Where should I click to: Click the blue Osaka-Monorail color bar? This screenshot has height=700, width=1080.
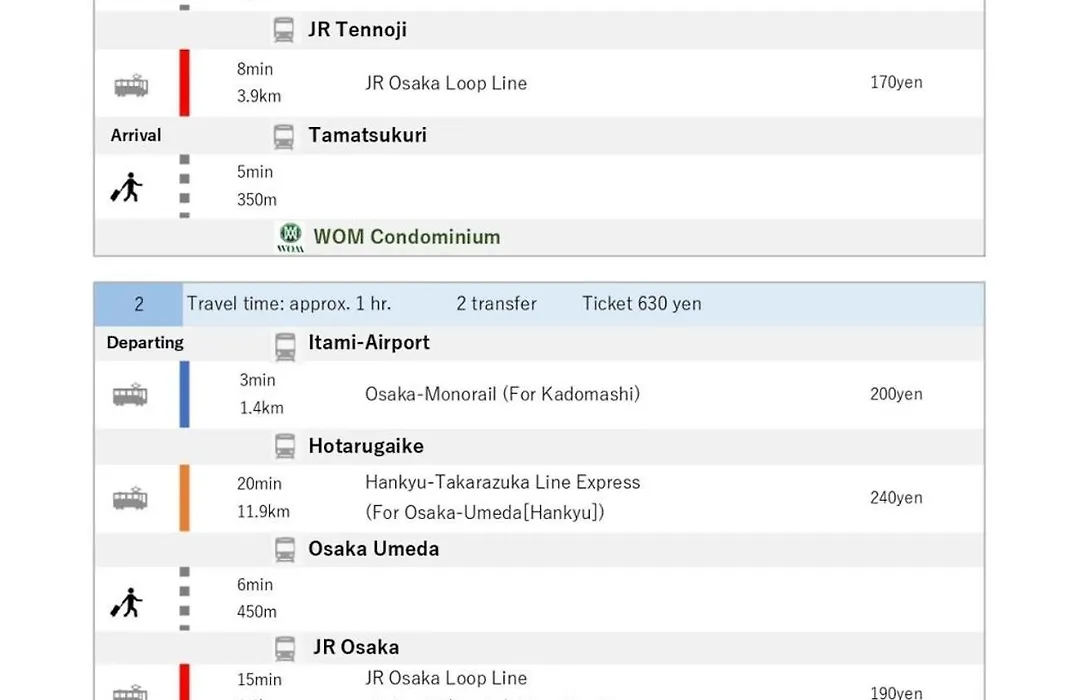[185, 394]
